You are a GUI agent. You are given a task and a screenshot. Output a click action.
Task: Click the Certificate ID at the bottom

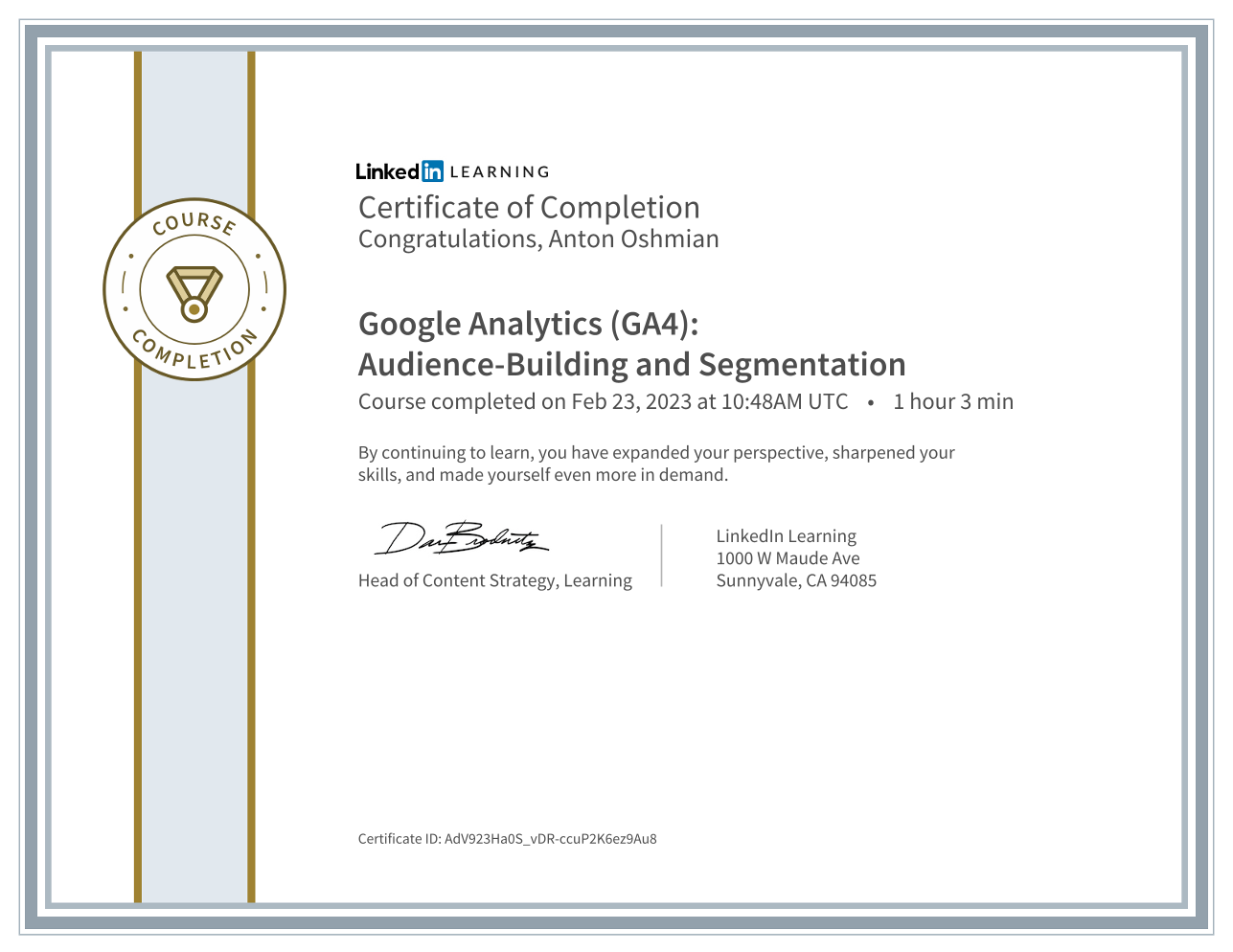pyautogui.click(x=507, y=839)
